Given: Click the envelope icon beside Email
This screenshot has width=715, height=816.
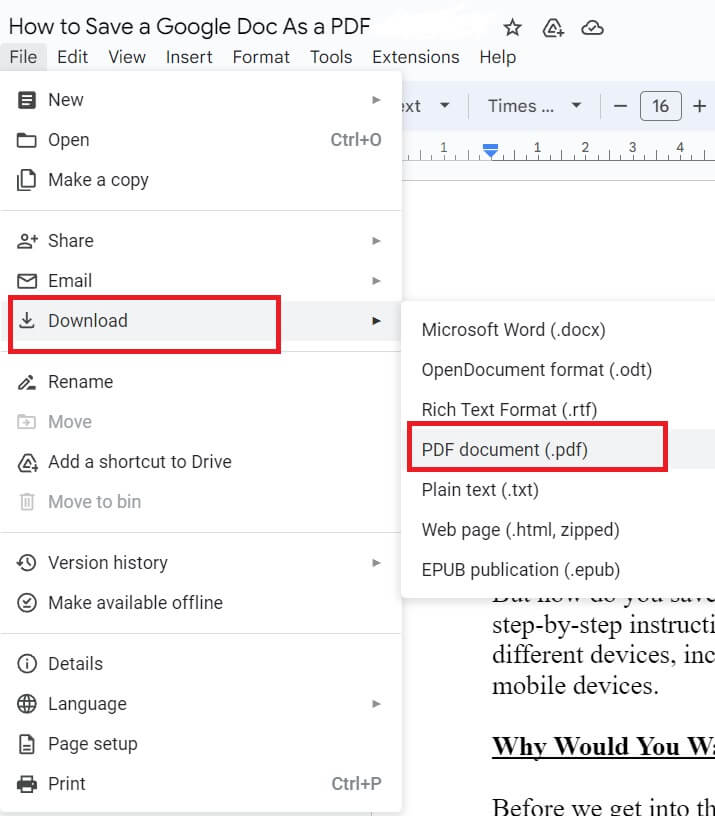Looking at the screenshot, I should pos(28,281).
